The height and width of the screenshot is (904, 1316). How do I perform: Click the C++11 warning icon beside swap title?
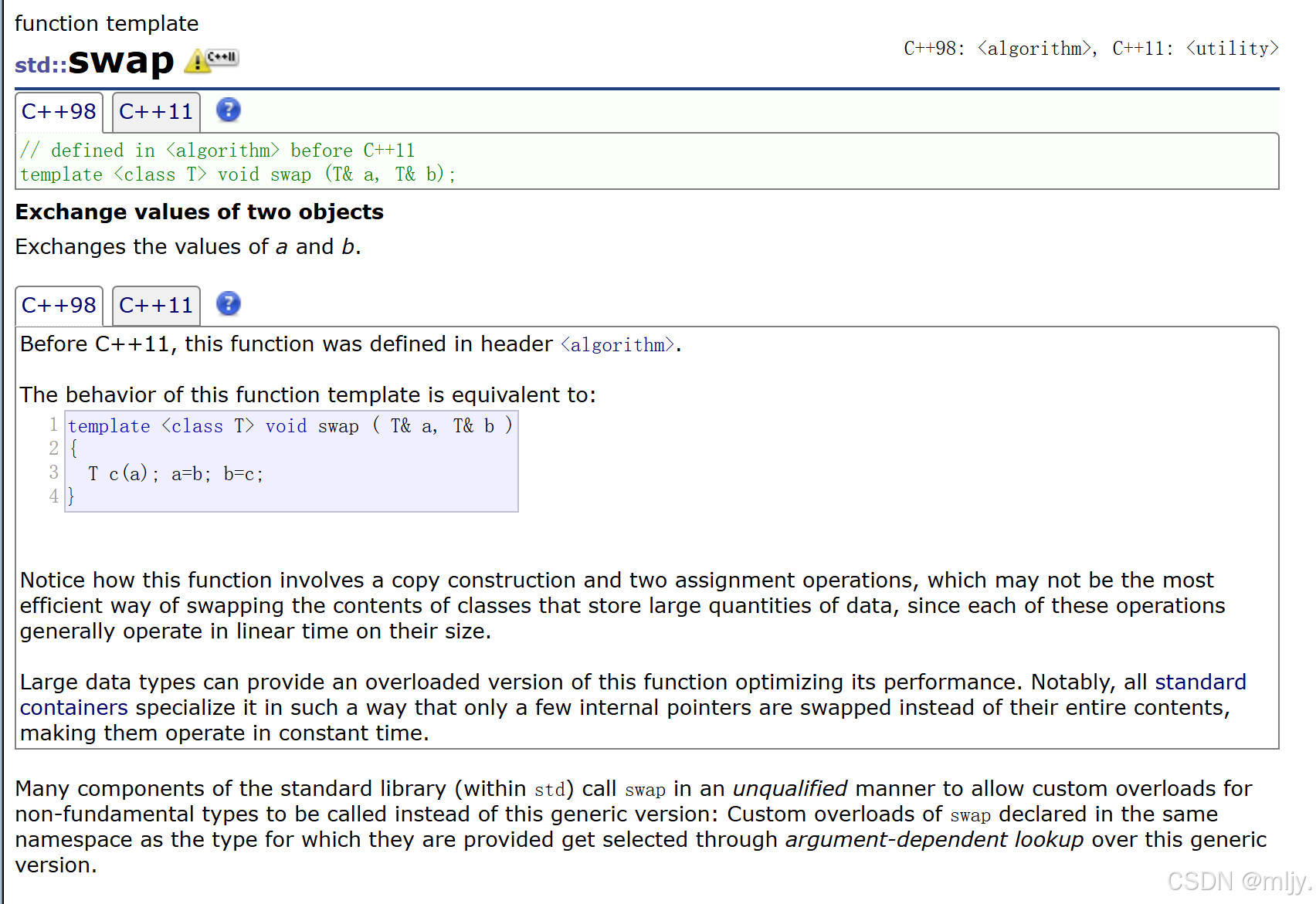[x=212, y=59]
